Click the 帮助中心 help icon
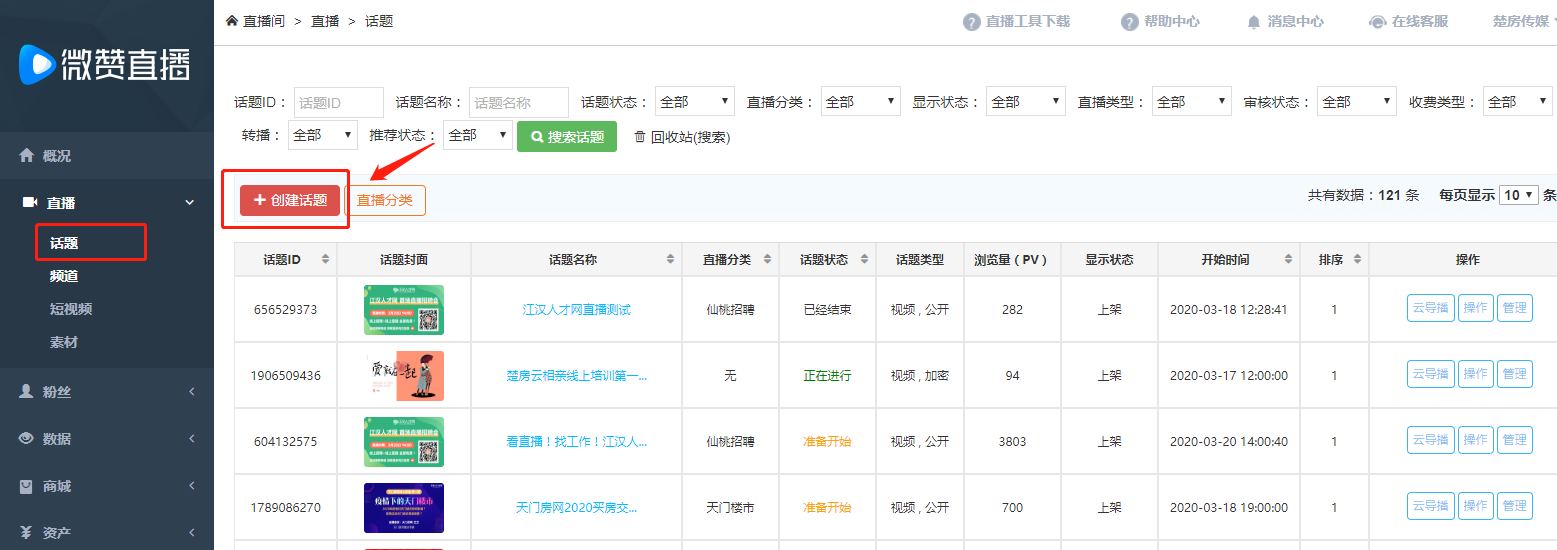This screenshot has height=550, width=1557. (1130, 22)
